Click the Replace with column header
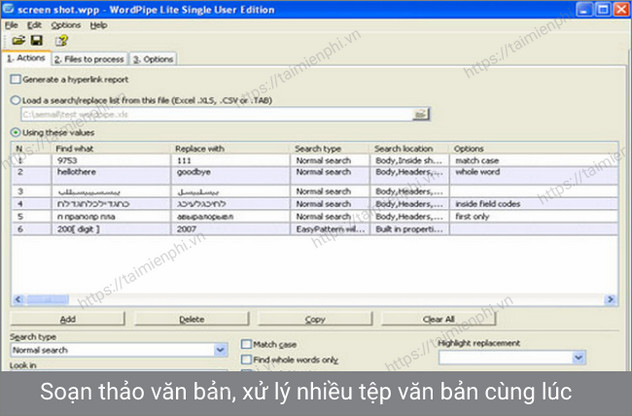The width and height of the screenshot is (632, 416). tap(231, 148)
